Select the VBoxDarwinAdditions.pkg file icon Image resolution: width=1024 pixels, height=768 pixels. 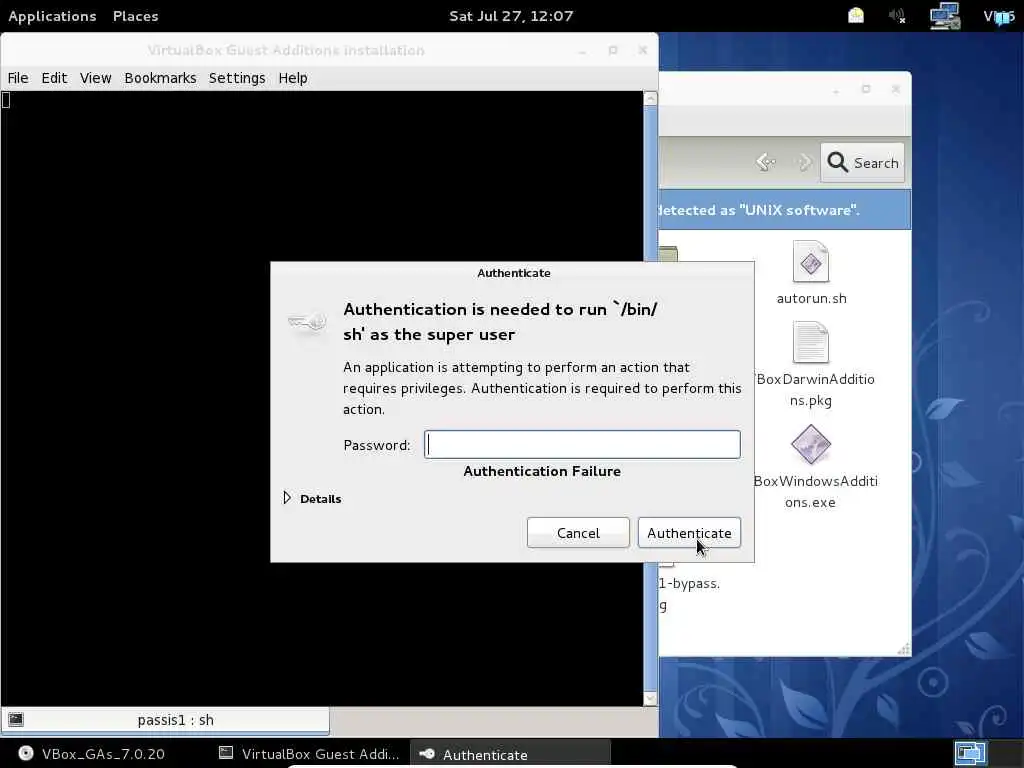pyautogui.click(x=810, y=342)
